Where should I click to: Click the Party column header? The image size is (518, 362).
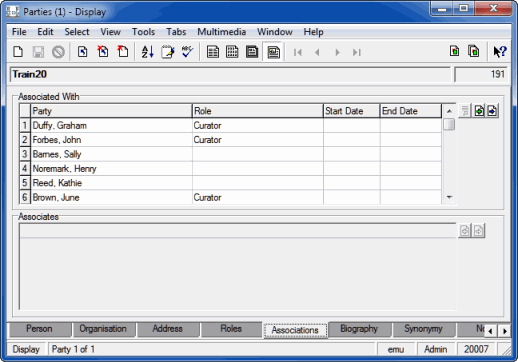click(x=111, y=111)
